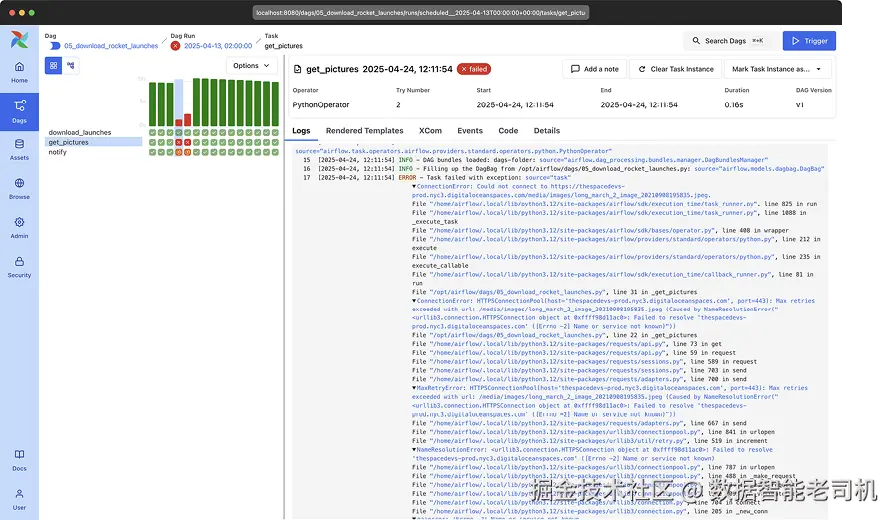Open the Mark Task Instance as dropdown
Viewport: 894px width, 520px height.
[x=778, y=69]
